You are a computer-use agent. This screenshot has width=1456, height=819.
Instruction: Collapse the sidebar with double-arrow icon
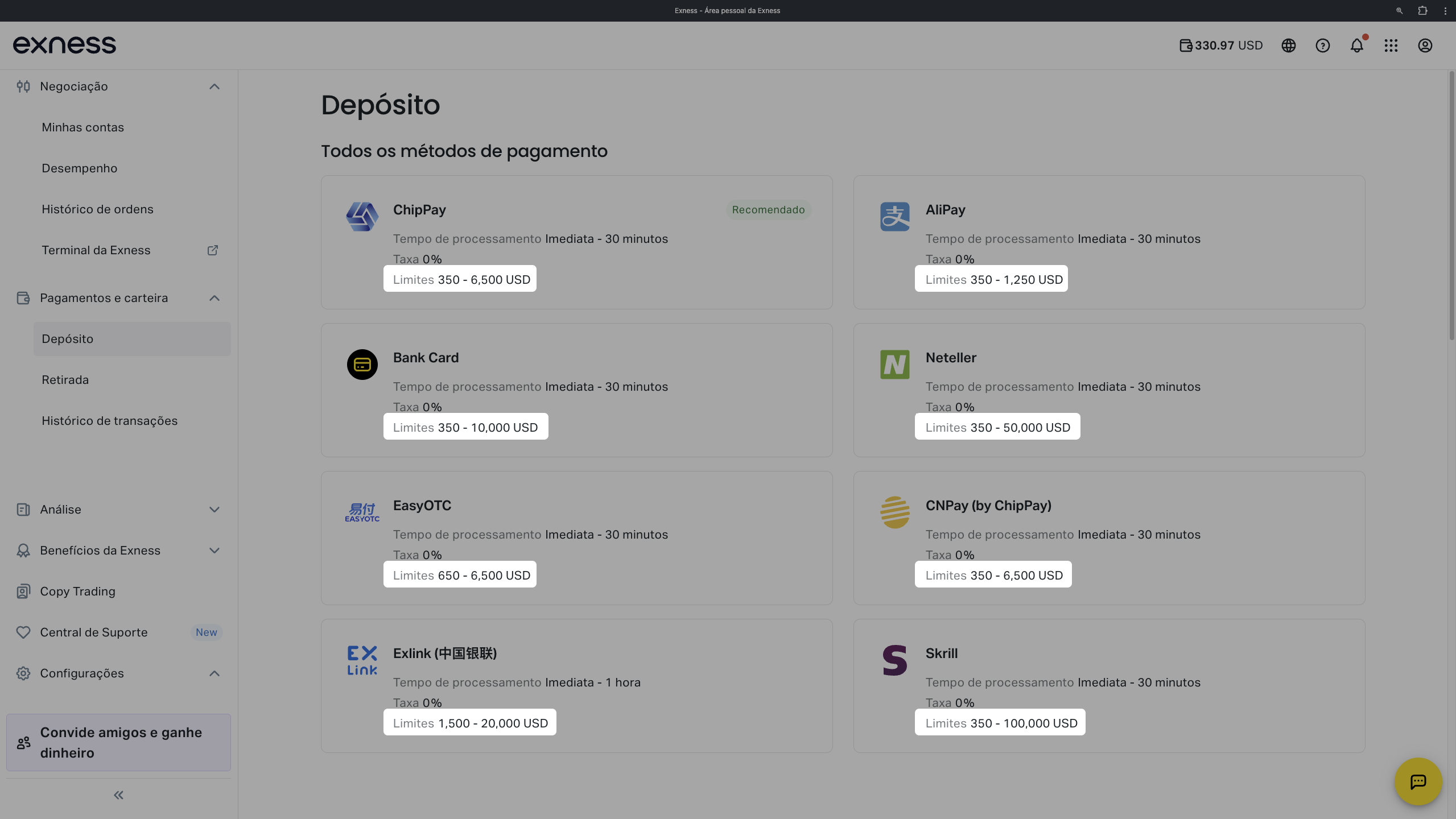click(x=118, y=795)
